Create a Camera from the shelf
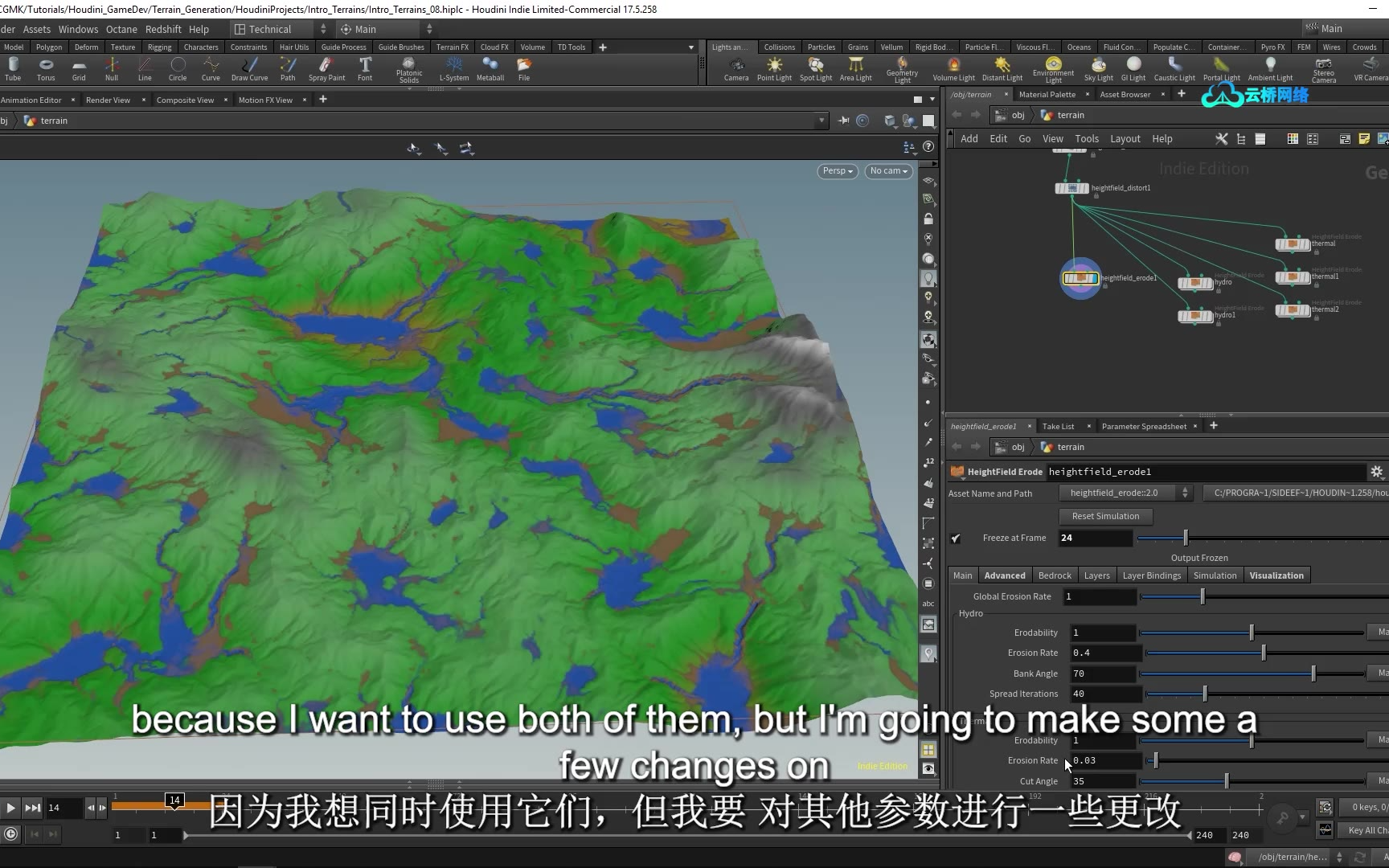1389x868 pixels. [x=735, y=68]
